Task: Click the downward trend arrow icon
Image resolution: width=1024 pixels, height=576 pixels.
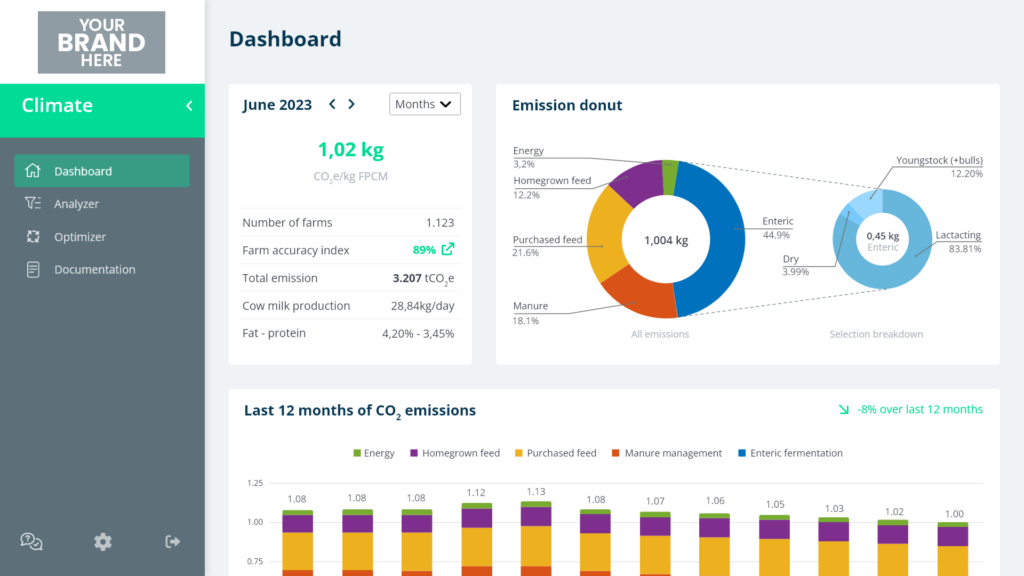Action: point(844,409)
